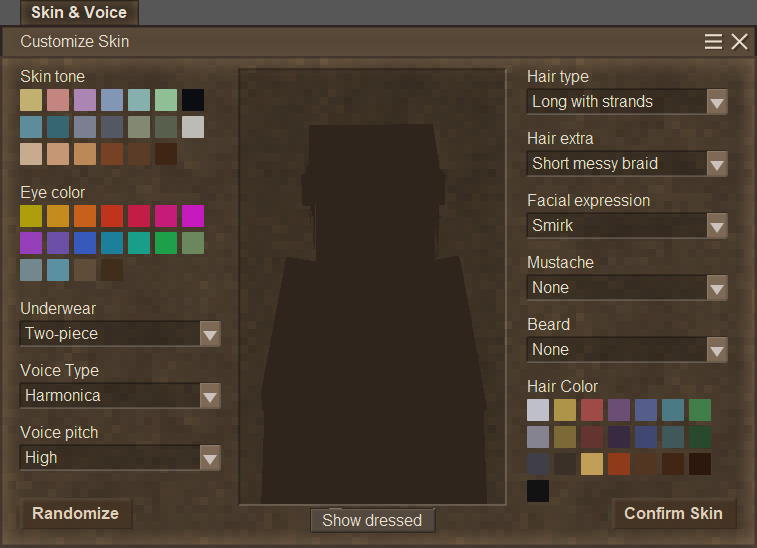Switch to the Skin & Voice tab
This screenshot has width=757, height=548.
coord(79,13)
